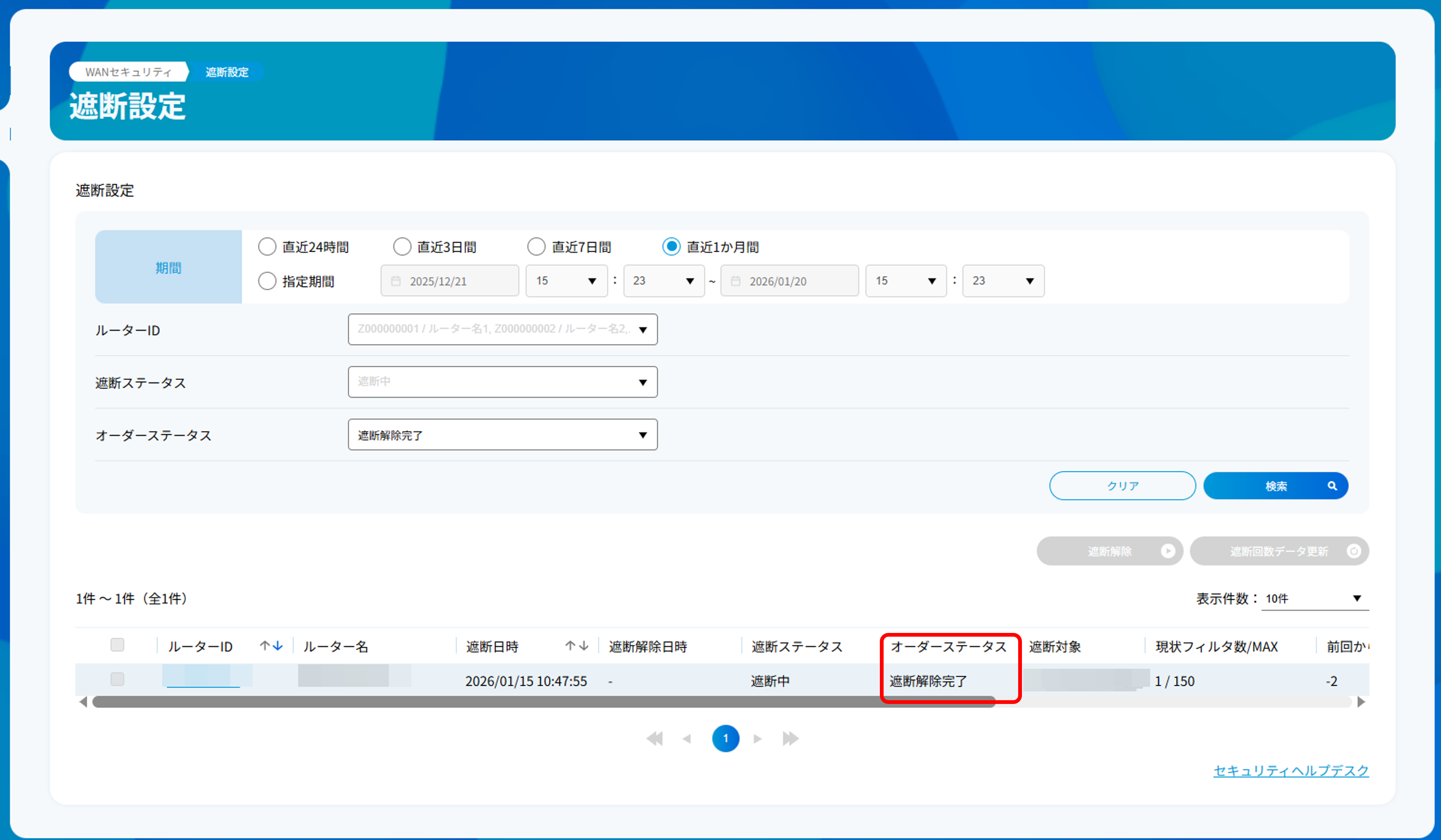The height and width of the screenshot is (840, 1441).
Task: Open the ルーターID dropdown
Action: click(x=502, y=329)
